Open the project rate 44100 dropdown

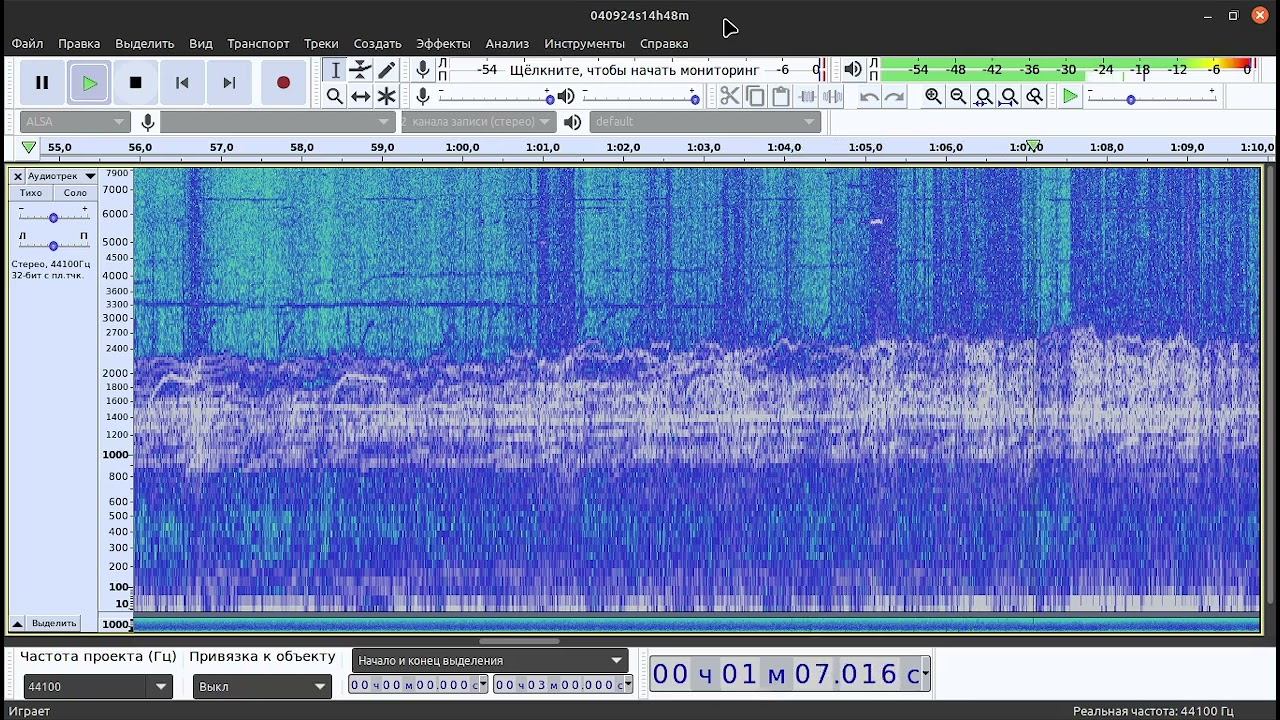tap(160, 687)
